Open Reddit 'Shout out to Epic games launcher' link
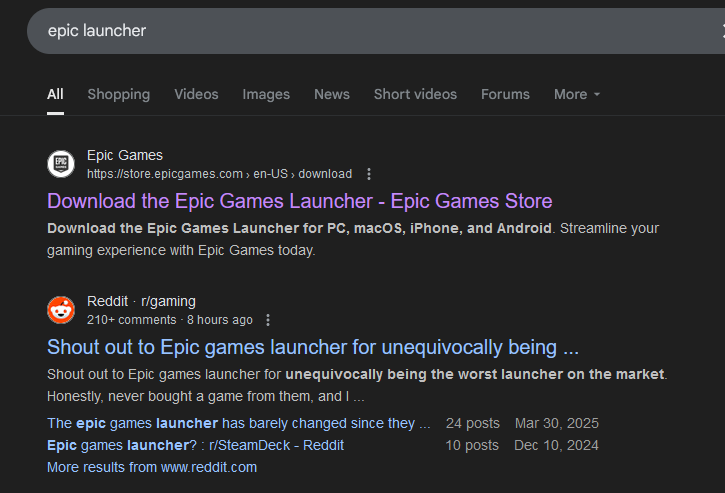 [313, 347]
